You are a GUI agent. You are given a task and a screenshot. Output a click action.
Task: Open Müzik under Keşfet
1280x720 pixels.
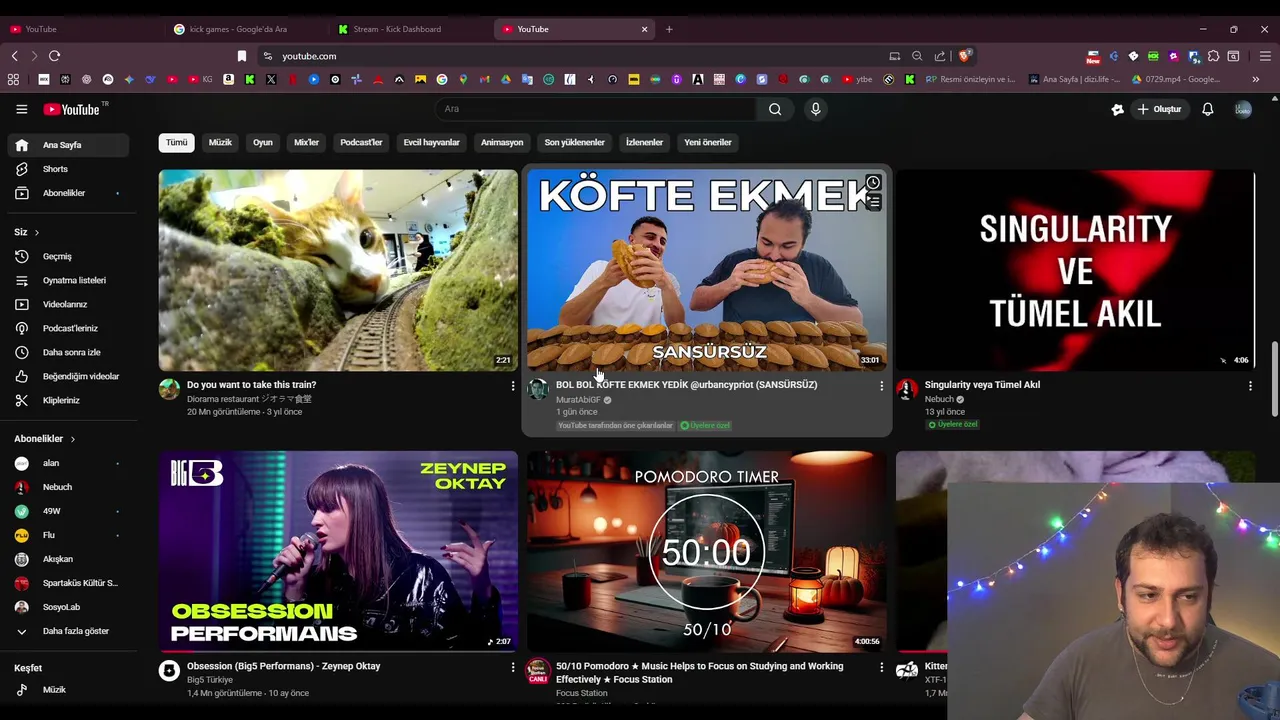(x=68, y=690)
